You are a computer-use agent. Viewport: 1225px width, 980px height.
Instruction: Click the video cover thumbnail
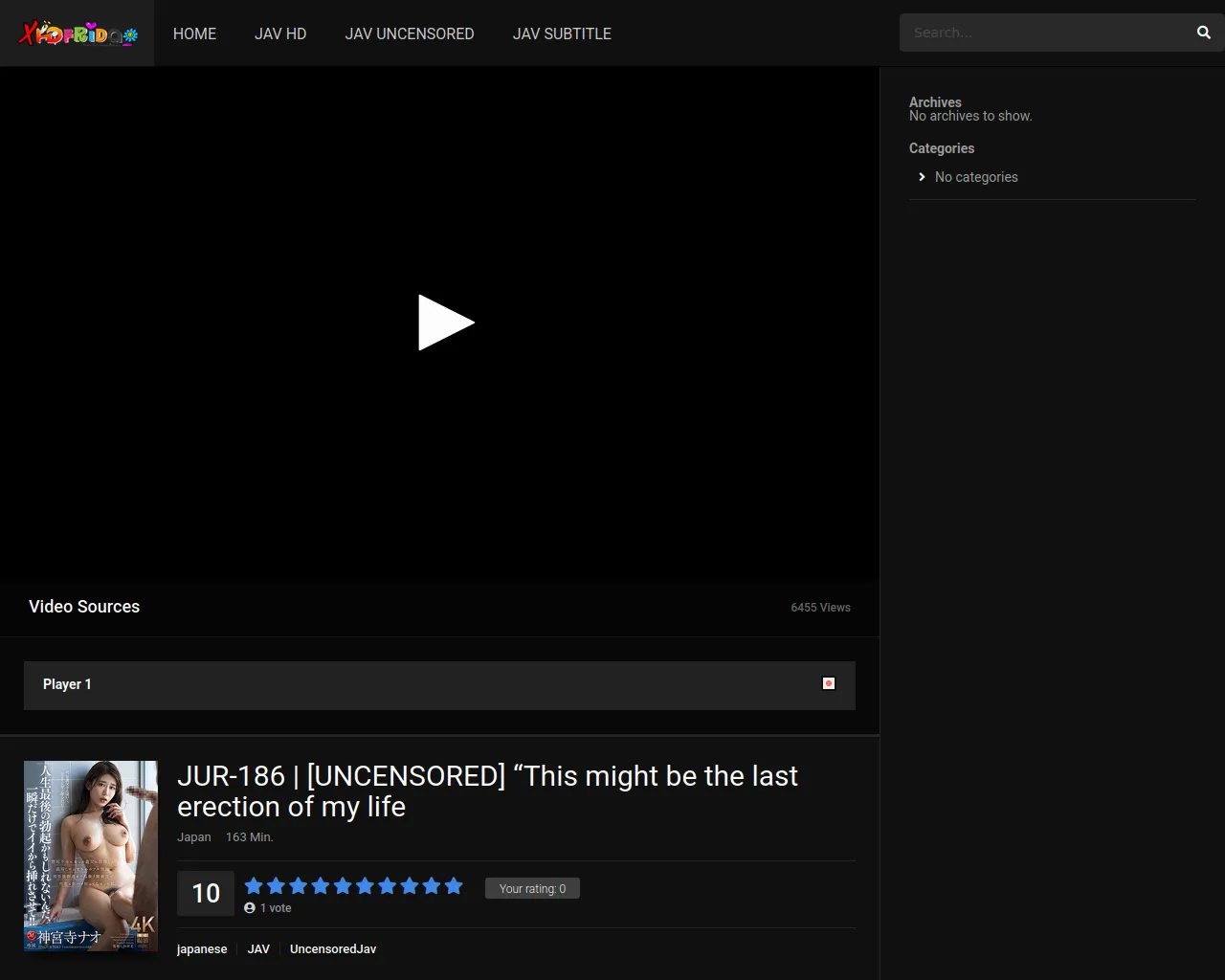click(91, 856)
